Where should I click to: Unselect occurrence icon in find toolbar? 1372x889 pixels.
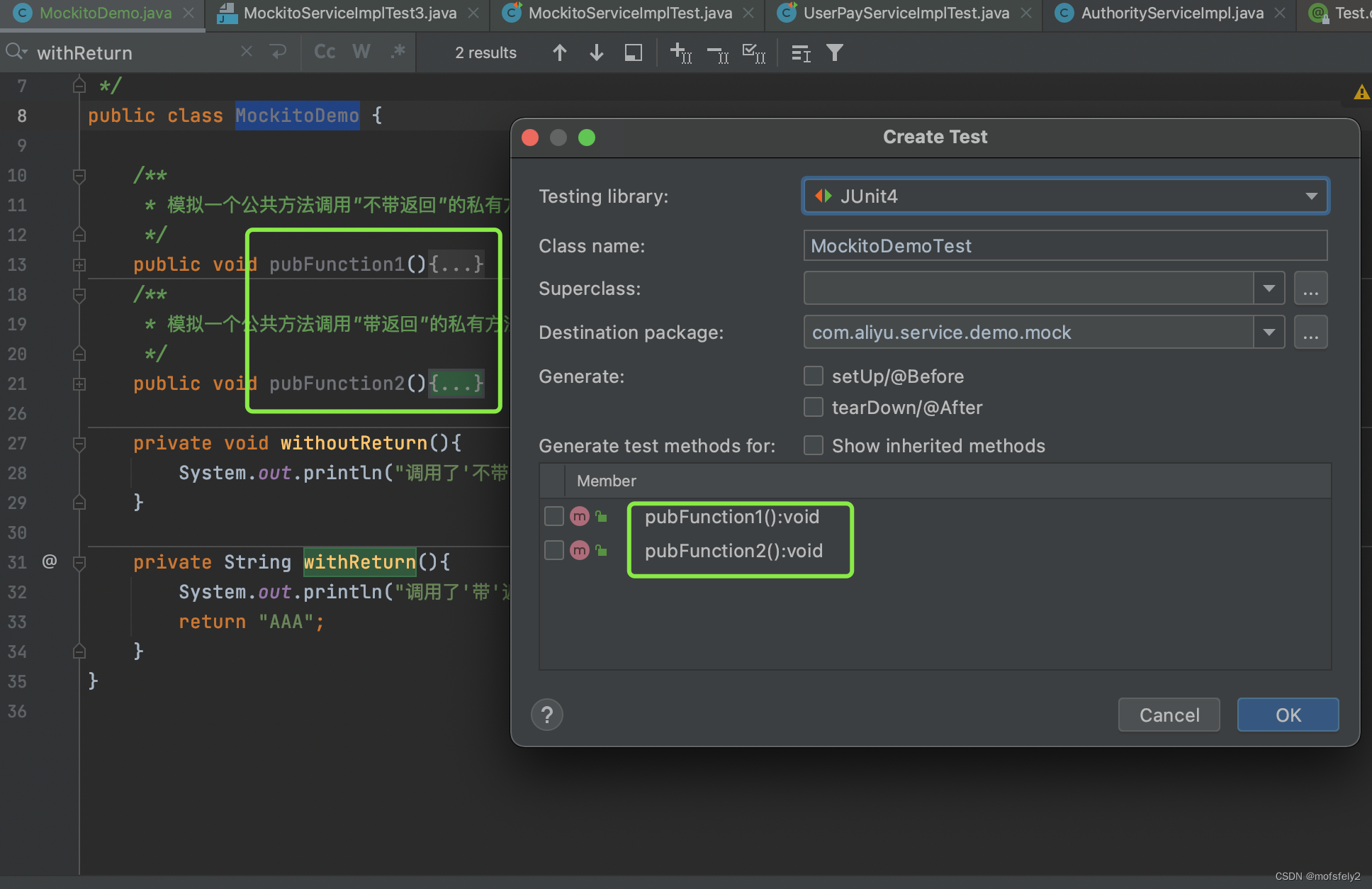tap(718, 54)
